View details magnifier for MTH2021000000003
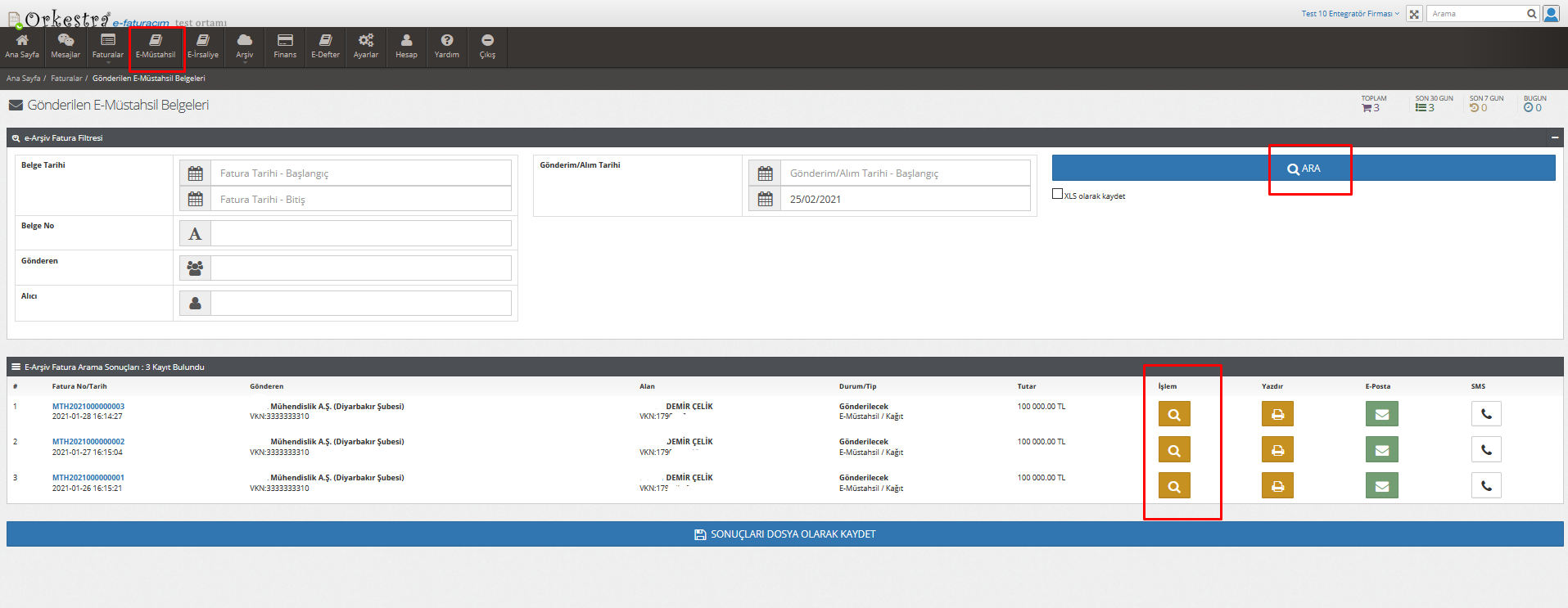This screenshot has width=1568, height=608. [1174, 414]
